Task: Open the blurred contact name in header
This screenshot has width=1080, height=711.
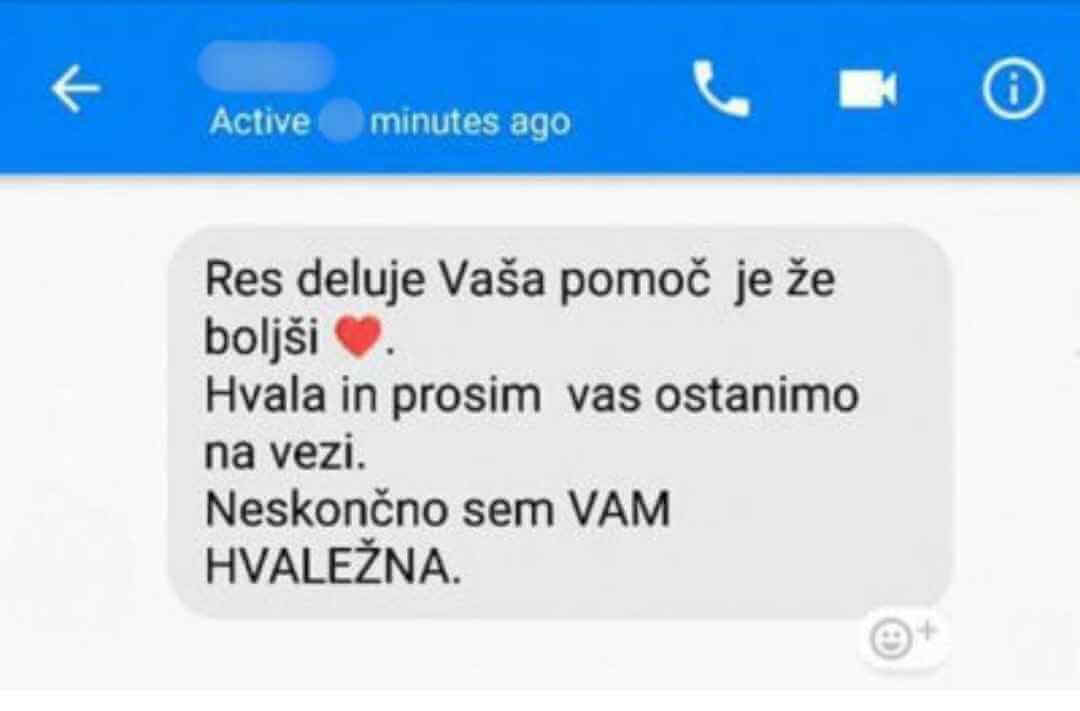Action: pyautogui.click(x=265, y=65)
